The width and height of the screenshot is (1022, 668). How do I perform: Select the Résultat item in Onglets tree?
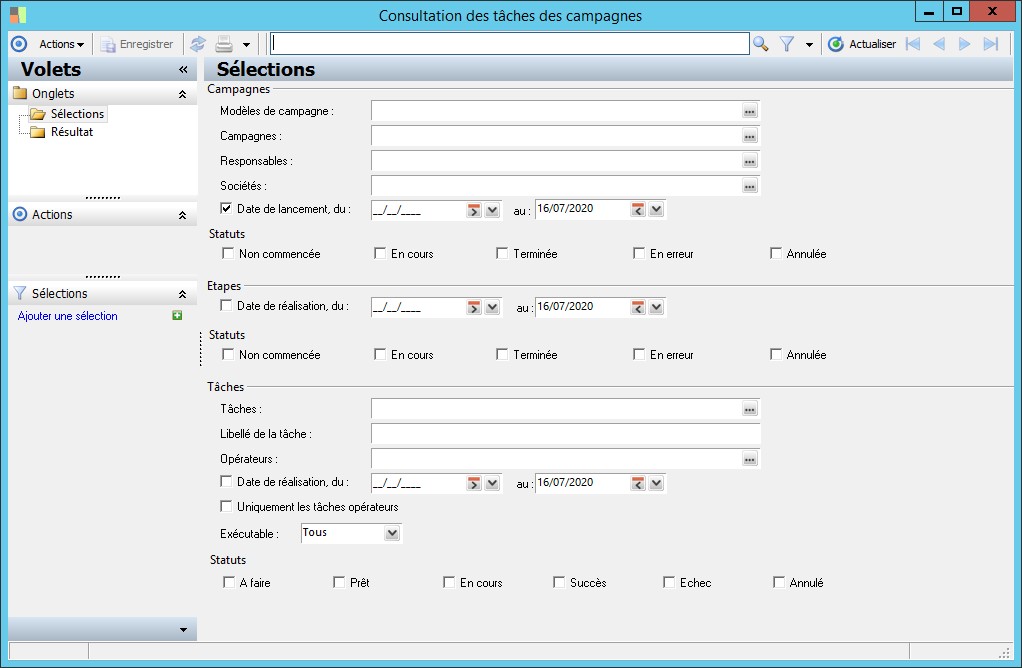(71, 132)
